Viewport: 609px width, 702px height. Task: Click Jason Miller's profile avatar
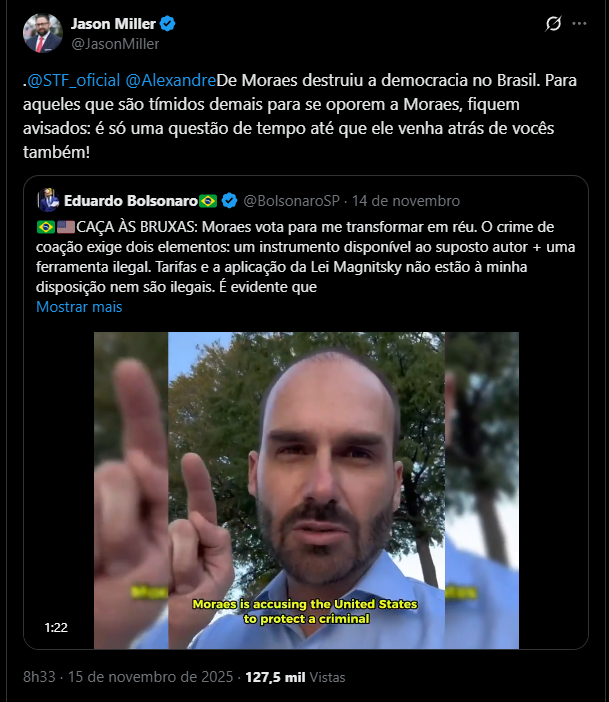point(43,33)
